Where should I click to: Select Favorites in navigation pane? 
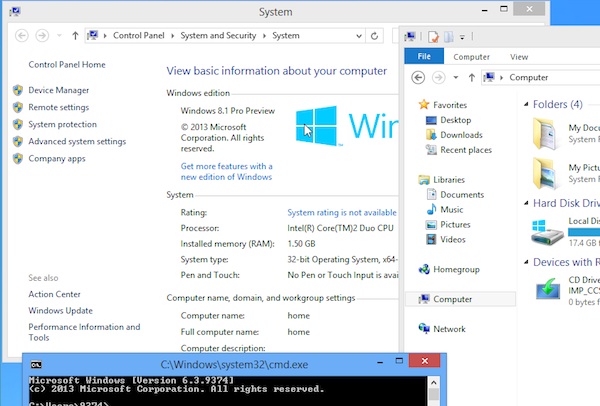[450, 105]
